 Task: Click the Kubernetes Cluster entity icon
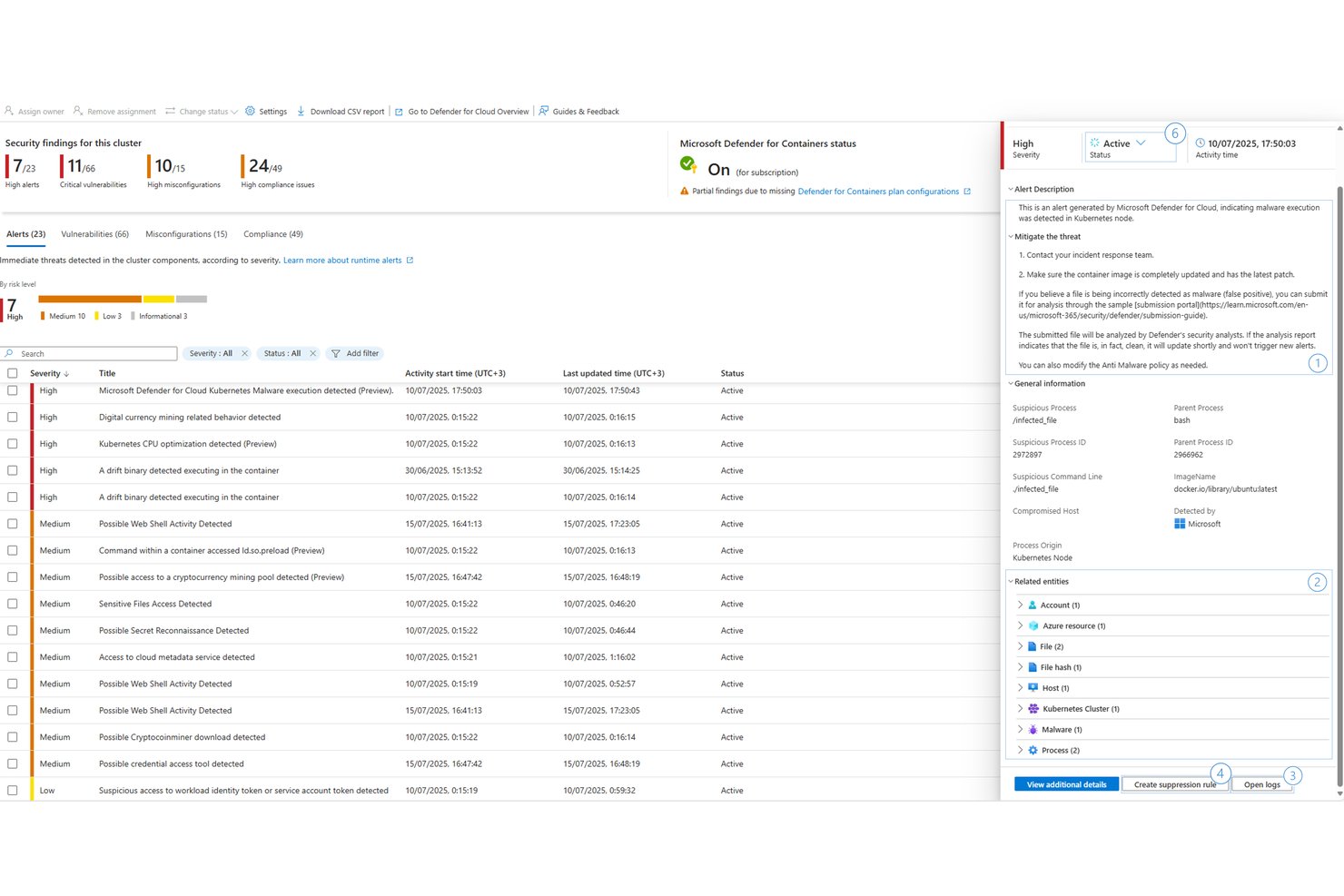(1033, 708)
